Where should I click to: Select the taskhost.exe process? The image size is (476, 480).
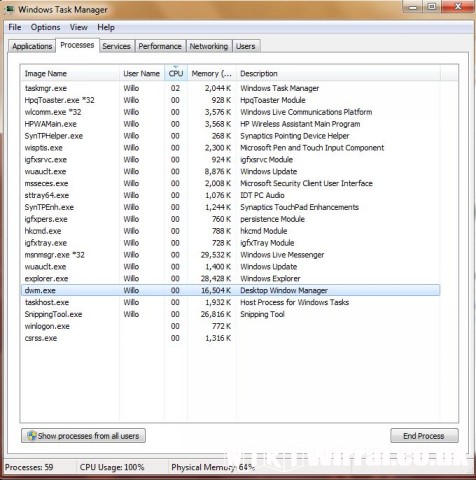pyautogui.click(x=230, y=302)
